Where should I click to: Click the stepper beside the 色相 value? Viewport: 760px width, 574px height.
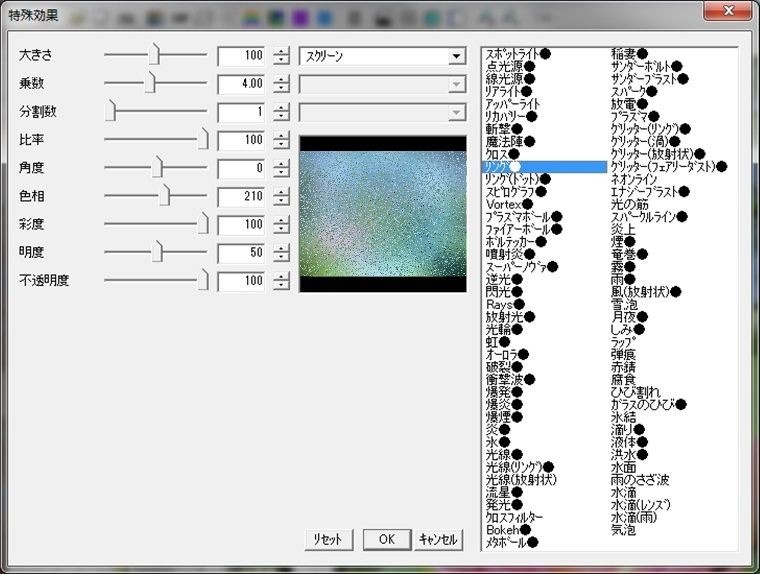[x=281, y=197]
